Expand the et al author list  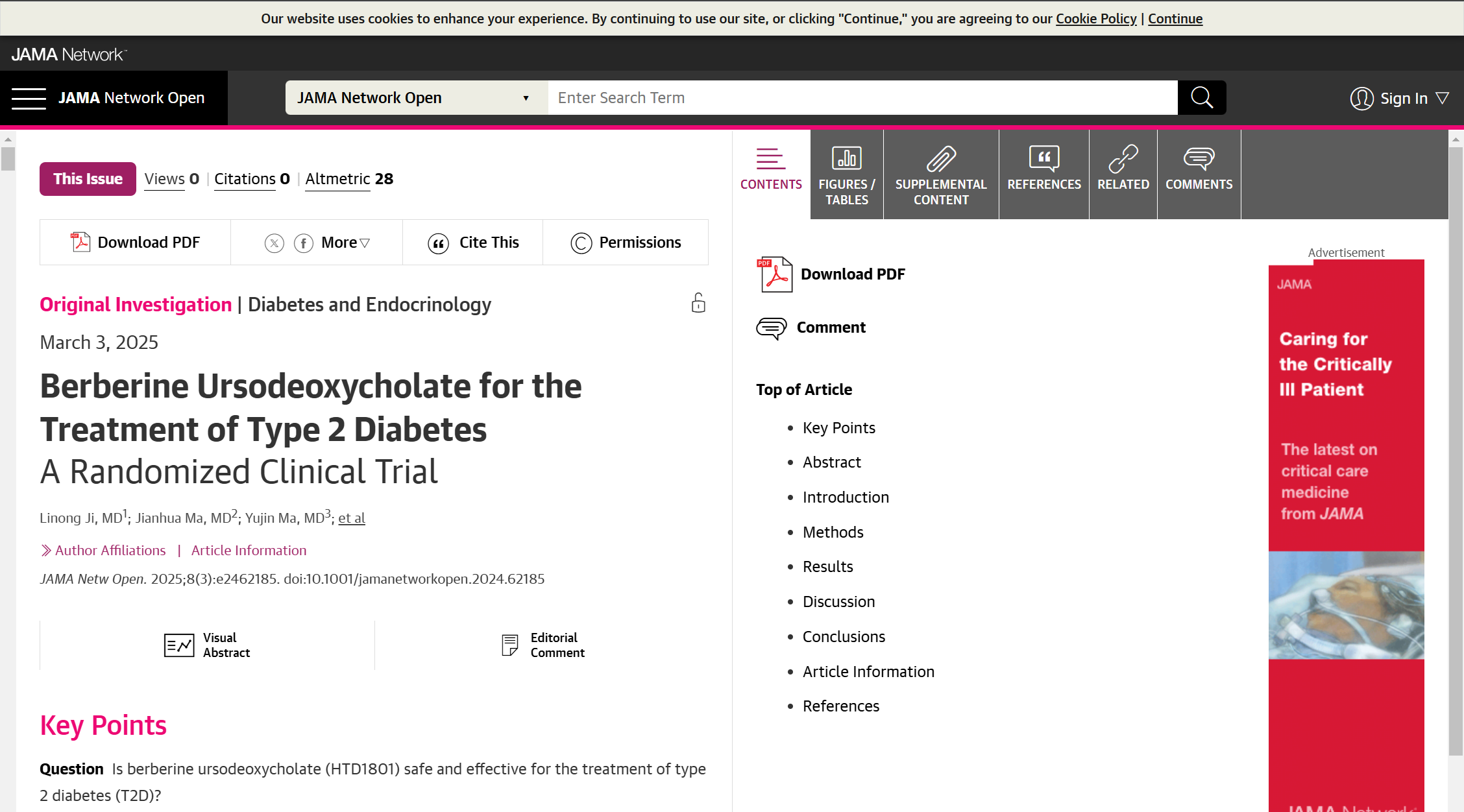[x=352, y=518]
